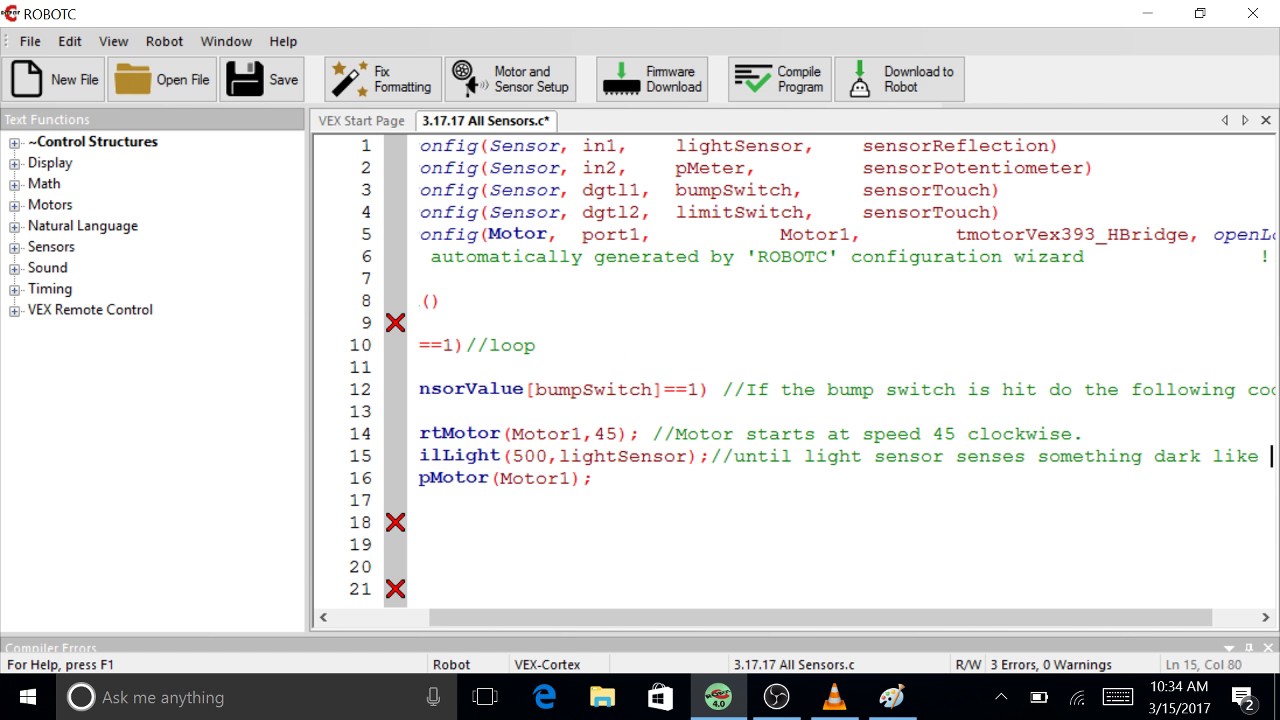
Task: Click the stopMotor(Motor1) code on line 16
Action: pyautogui.click(x=505, y=478)
